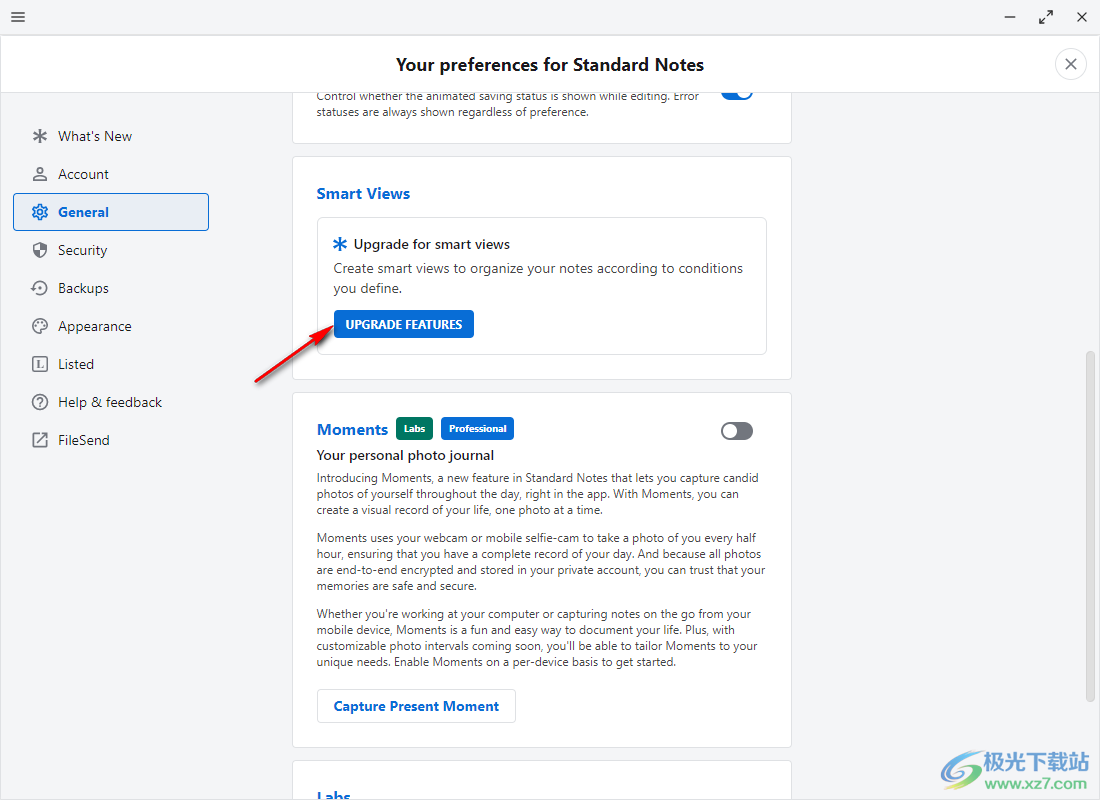Click the Labs badge next to Moments
Screen dimensions: 1100x800
click(415, 429)
